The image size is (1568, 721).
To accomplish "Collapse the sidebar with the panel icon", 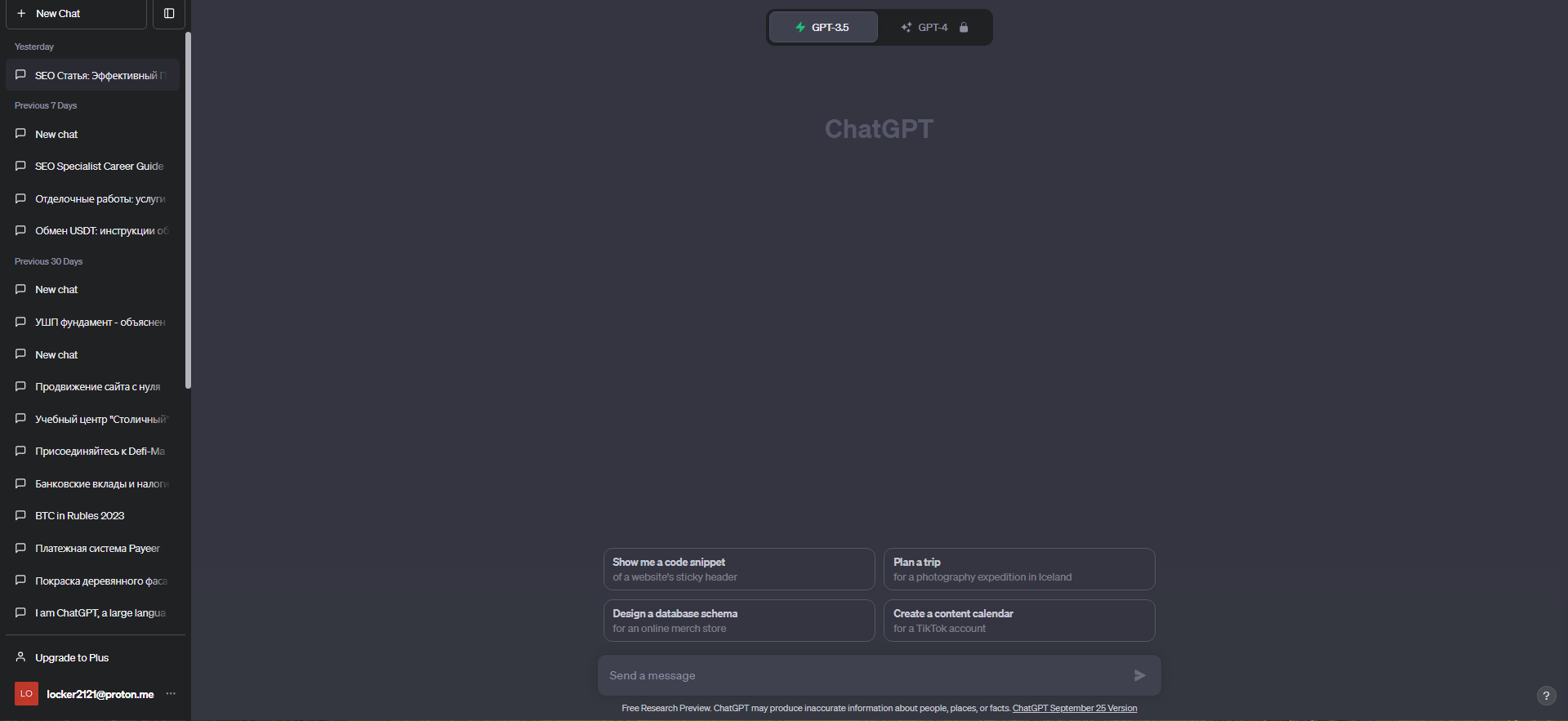I will (169, 14).
